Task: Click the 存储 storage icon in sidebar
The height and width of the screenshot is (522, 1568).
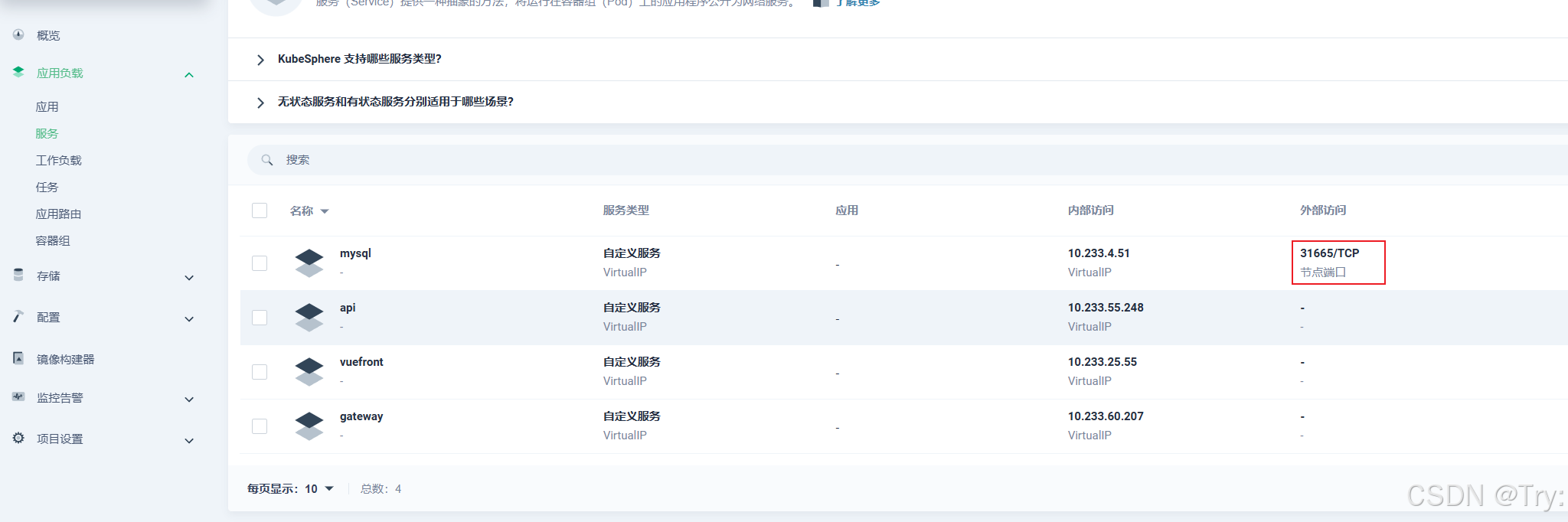Action: (18, 275)
